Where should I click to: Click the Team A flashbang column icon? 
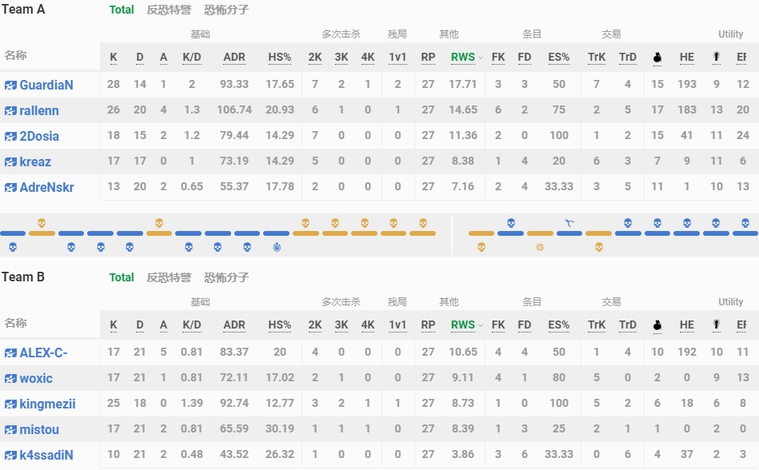[x=716, y=58]
